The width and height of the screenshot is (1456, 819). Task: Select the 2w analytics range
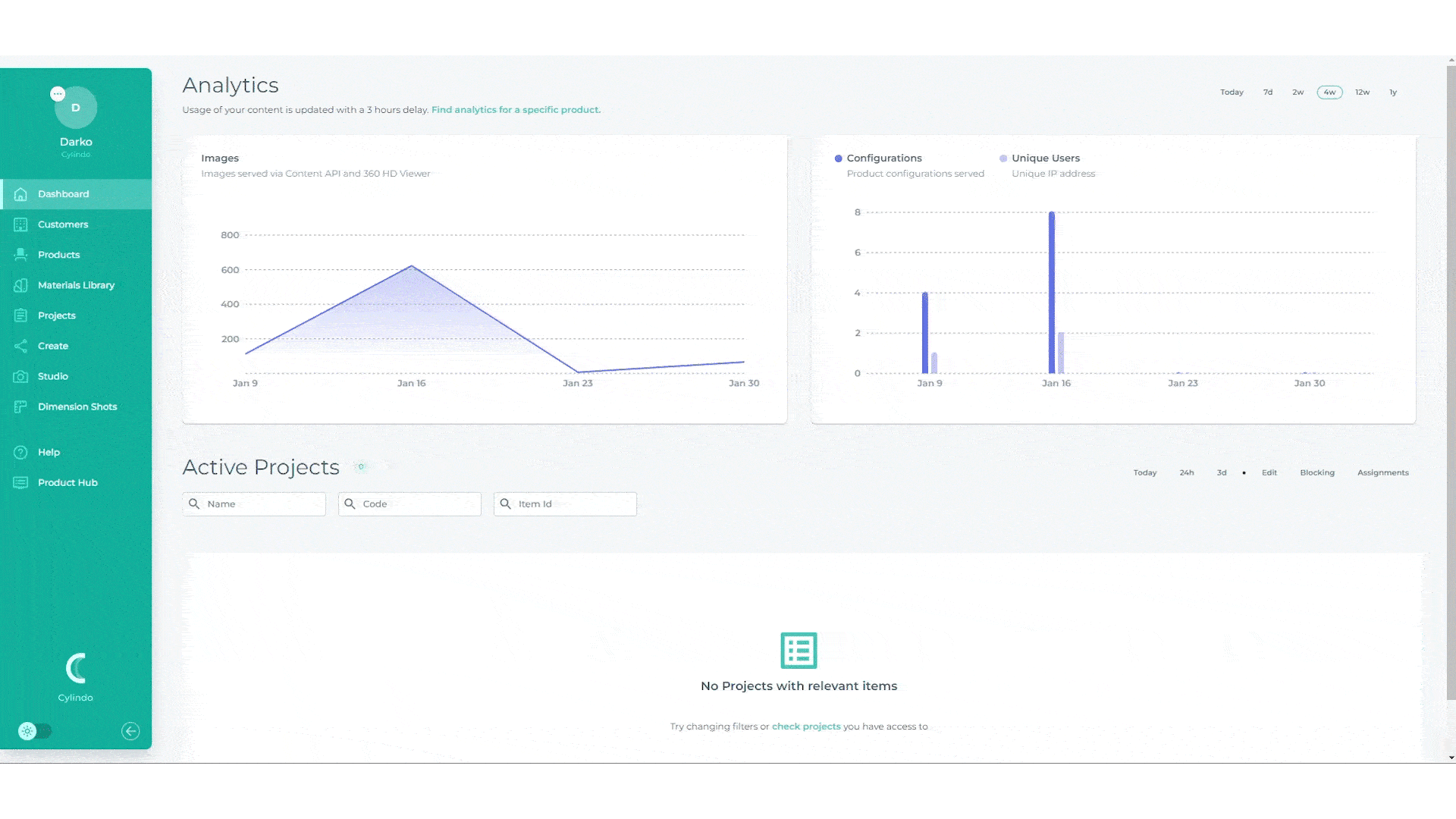1298,93
